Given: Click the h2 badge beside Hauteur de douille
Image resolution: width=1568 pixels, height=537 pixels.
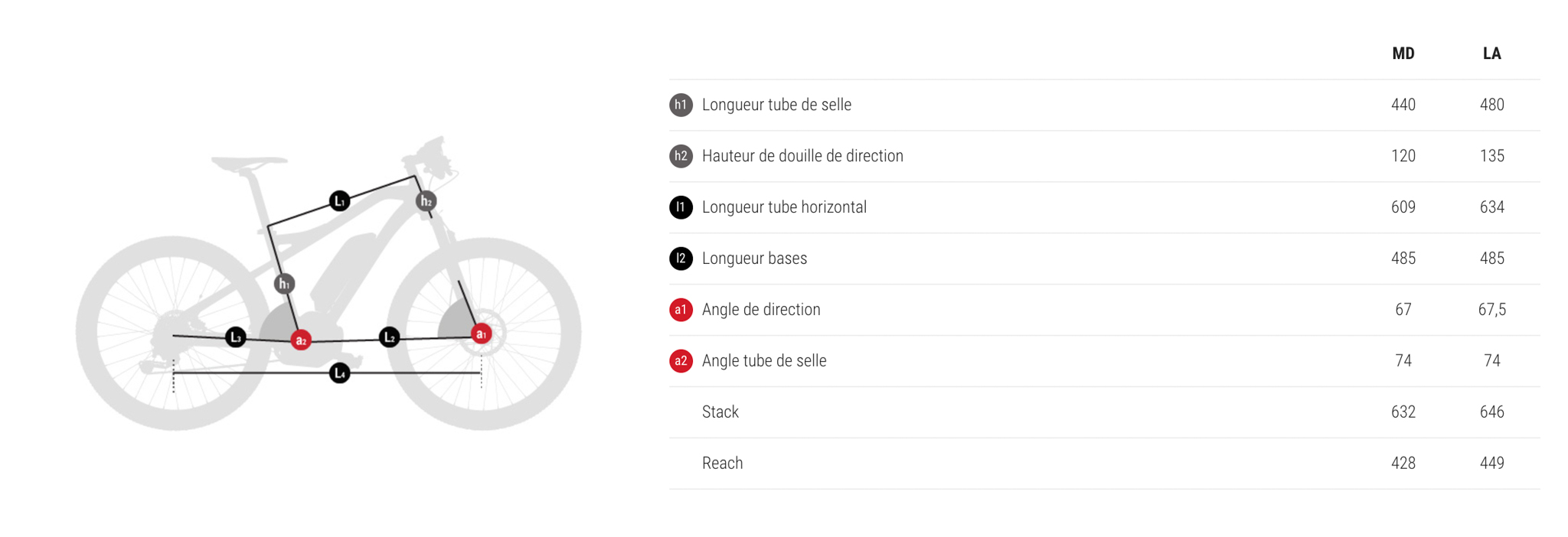Looking at the screenshot, I should coord(681,156).
